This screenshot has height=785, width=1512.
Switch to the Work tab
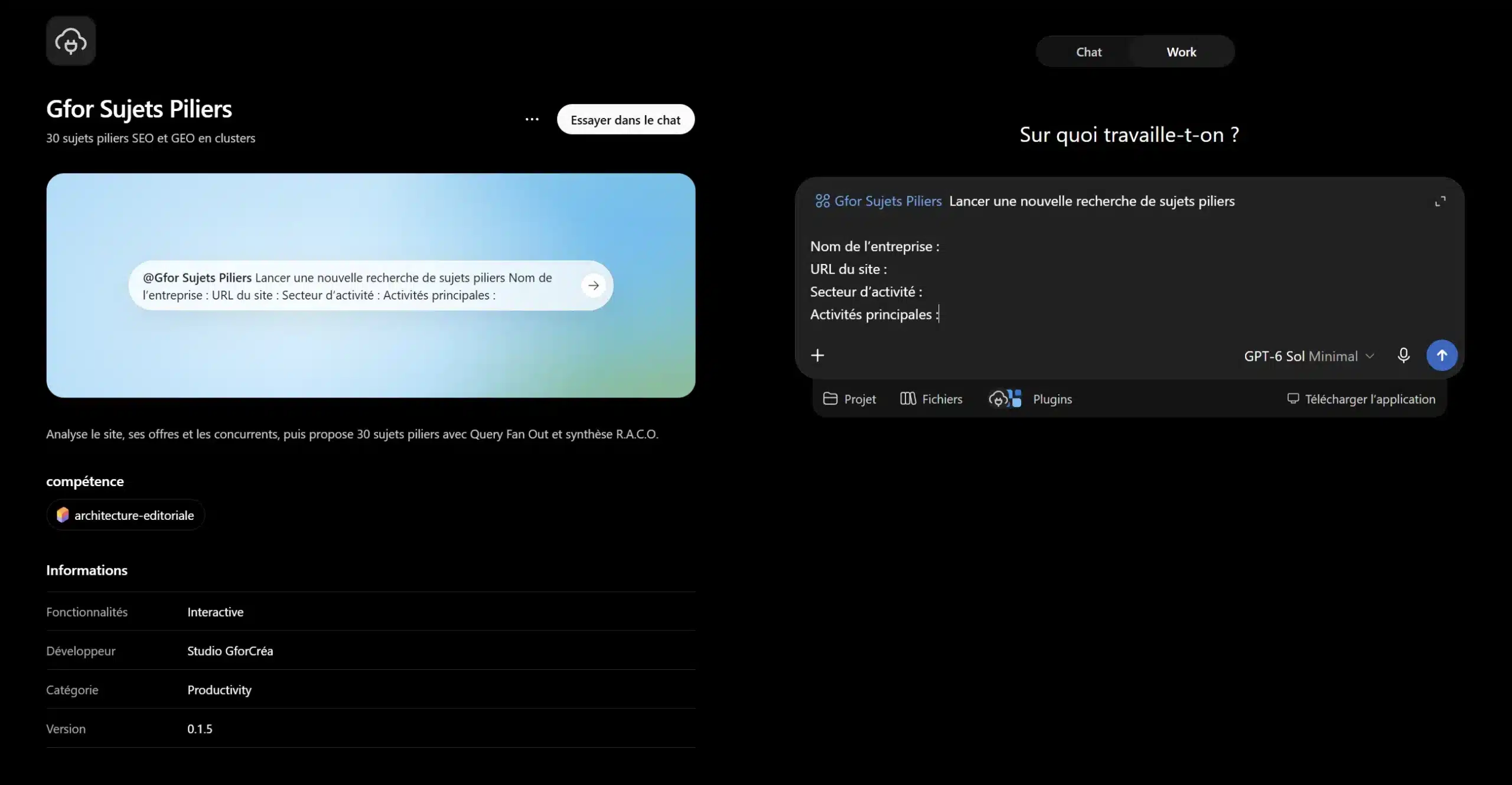tap(1181, 52)
